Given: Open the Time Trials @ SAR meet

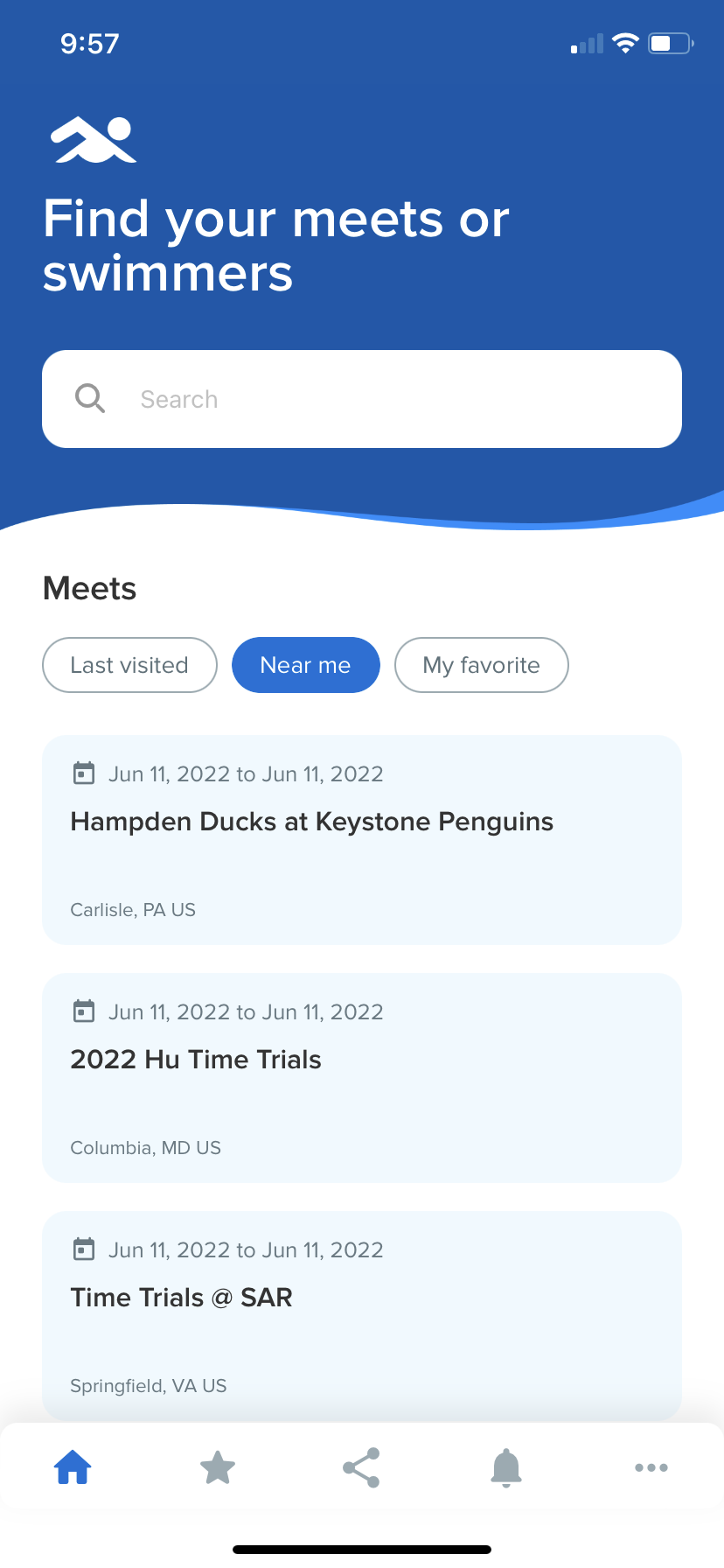Looking at the screenshot, I should click(181, 1298).
